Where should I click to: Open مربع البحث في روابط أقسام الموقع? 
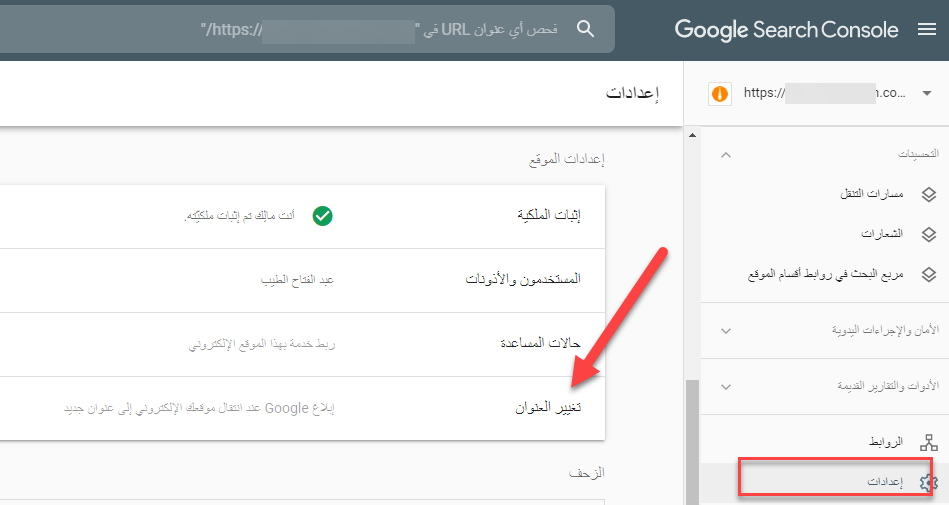(825, 274)
